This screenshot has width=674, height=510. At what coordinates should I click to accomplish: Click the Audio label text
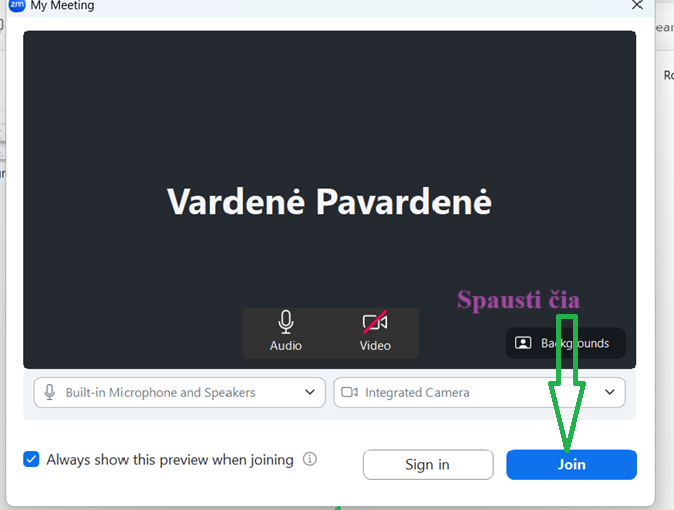[286, 346]
